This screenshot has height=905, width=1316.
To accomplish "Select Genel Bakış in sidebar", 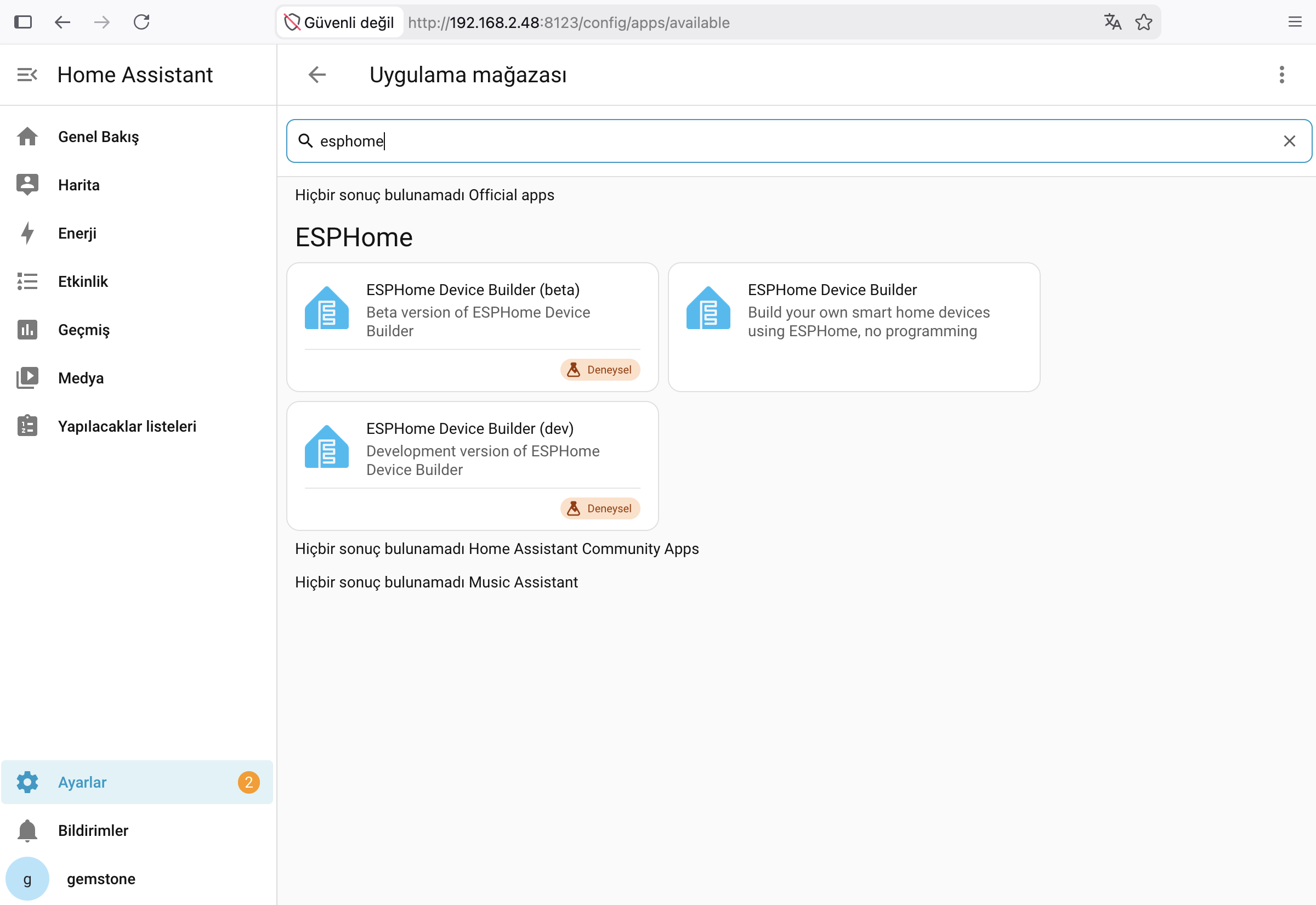I will click(x=137, y=137).
